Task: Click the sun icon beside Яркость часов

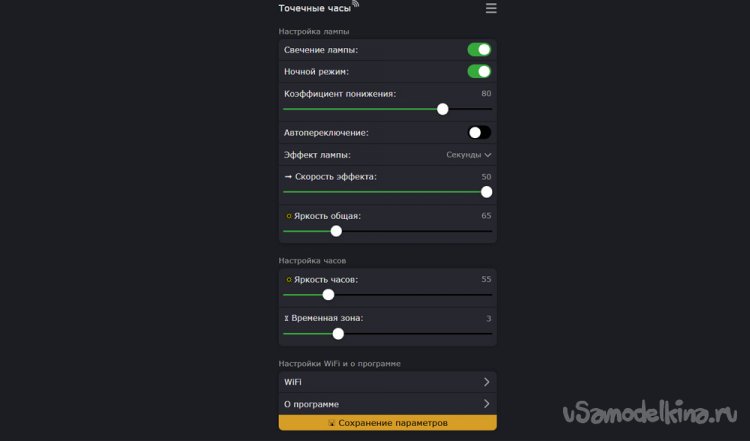Action: tap(289, 280)
